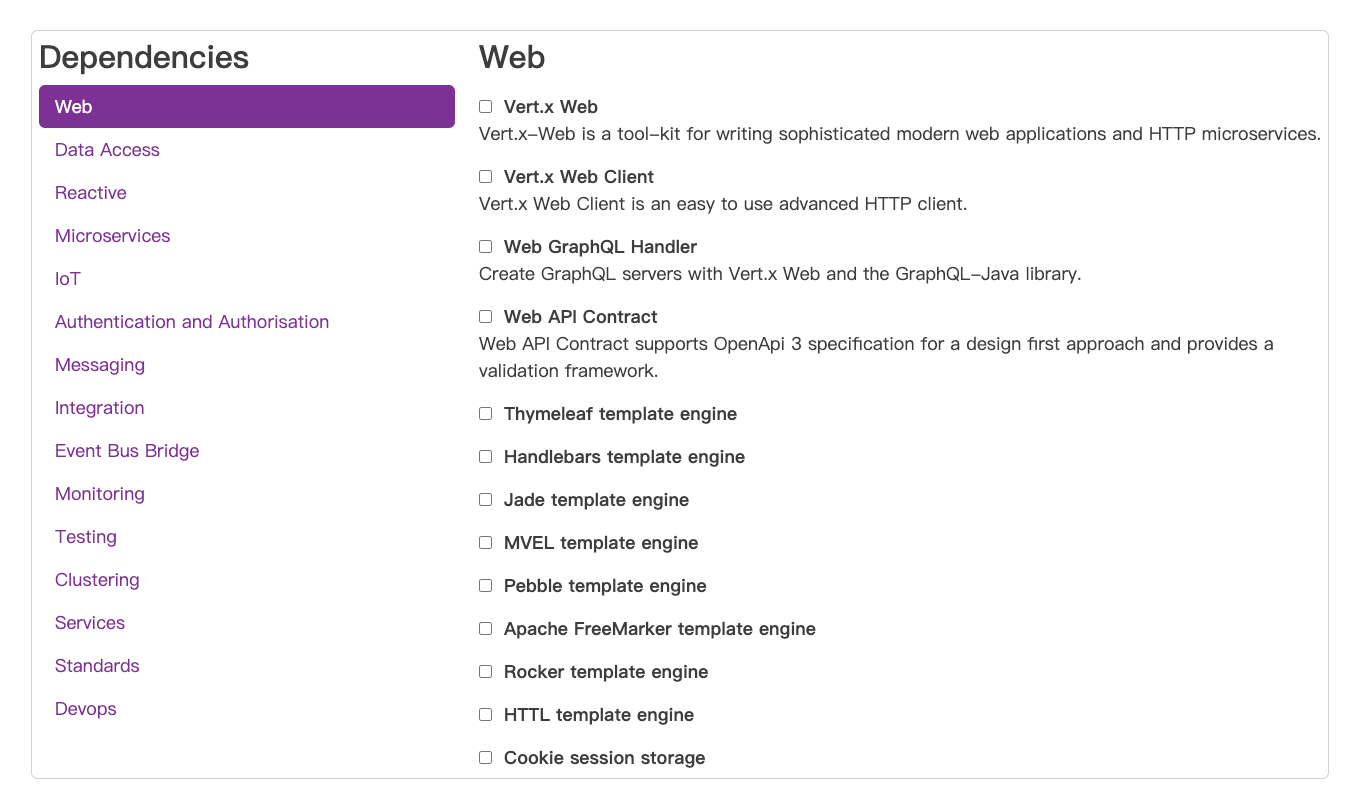Select MVEL template engine checkbox
The image size is (1359, 809).
click(485, 543)
